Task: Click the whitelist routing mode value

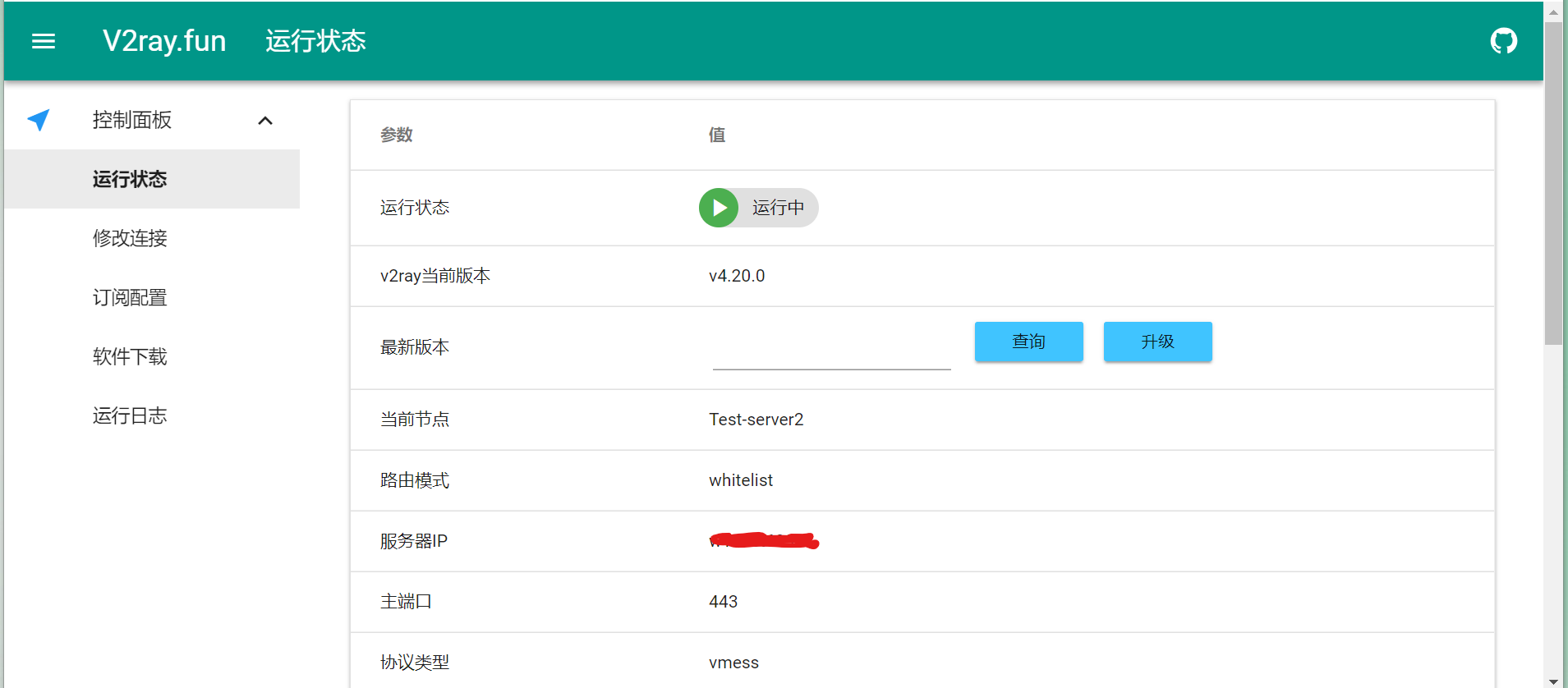Action: coord(741,480)
